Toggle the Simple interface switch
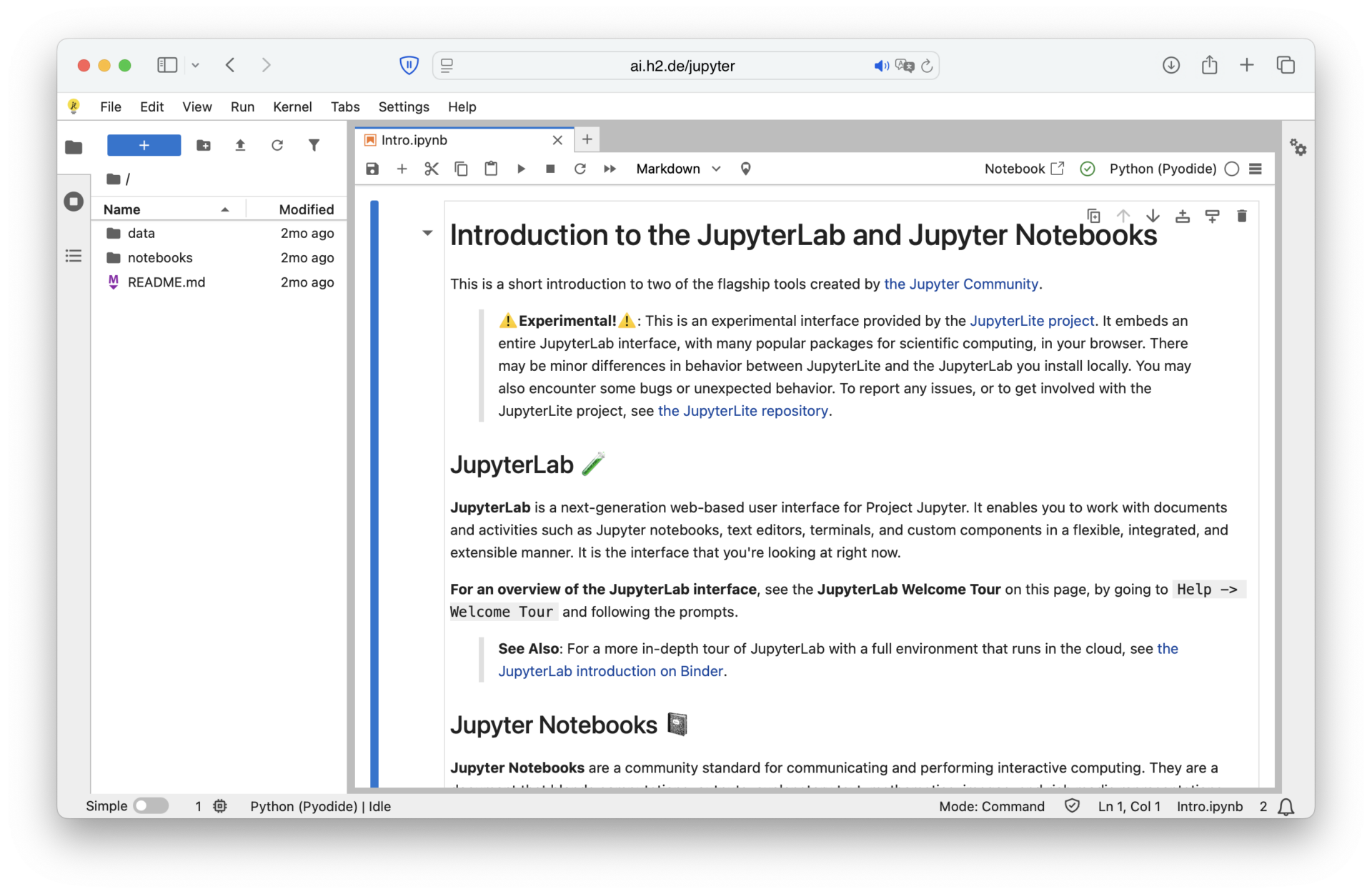The width and height of the screenshot is (1372, 894). pyautogui.click(x=151, y=806)
